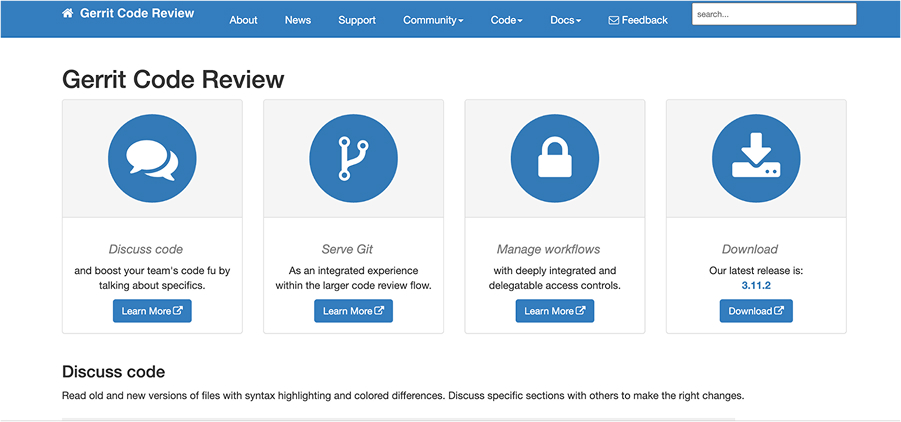The width and height of the screenshot is (901, 422).
Task: Click the 'Read old and new versions' paragraph
Action: pos(403,396)
